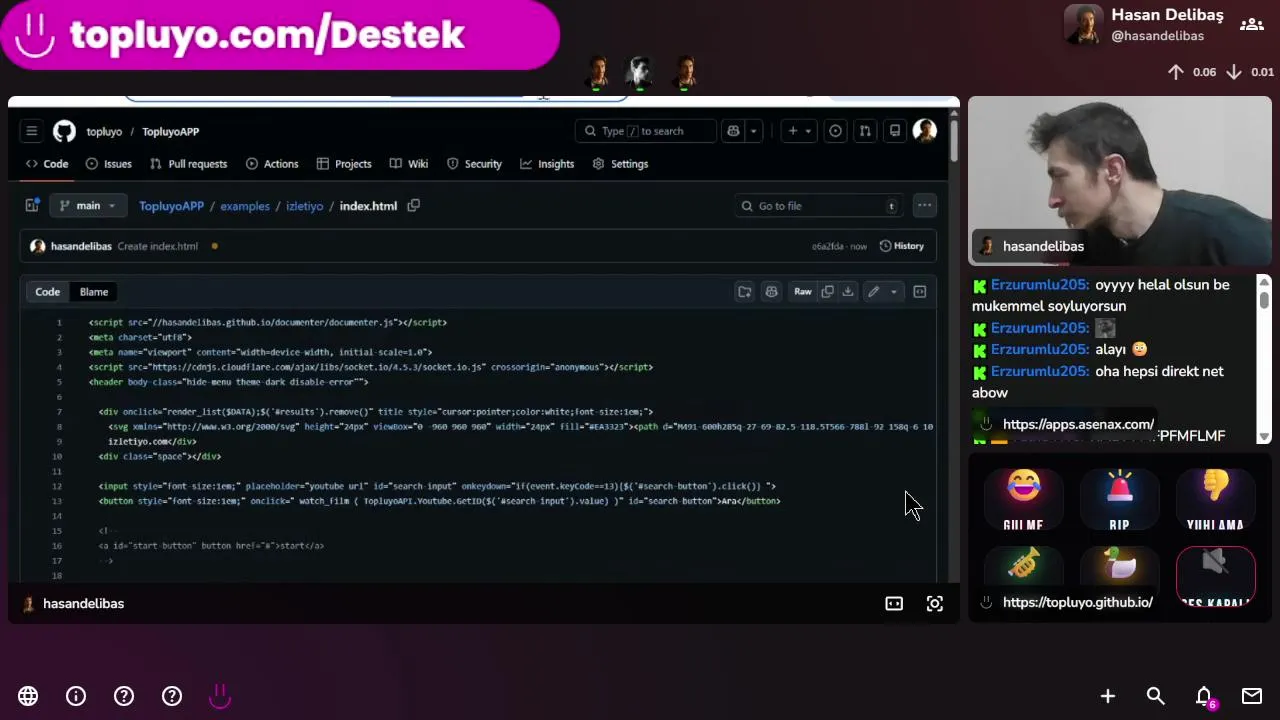Toggle the SES KAPALI mute sound button
1280x720 pixels.
[1215, 577]
